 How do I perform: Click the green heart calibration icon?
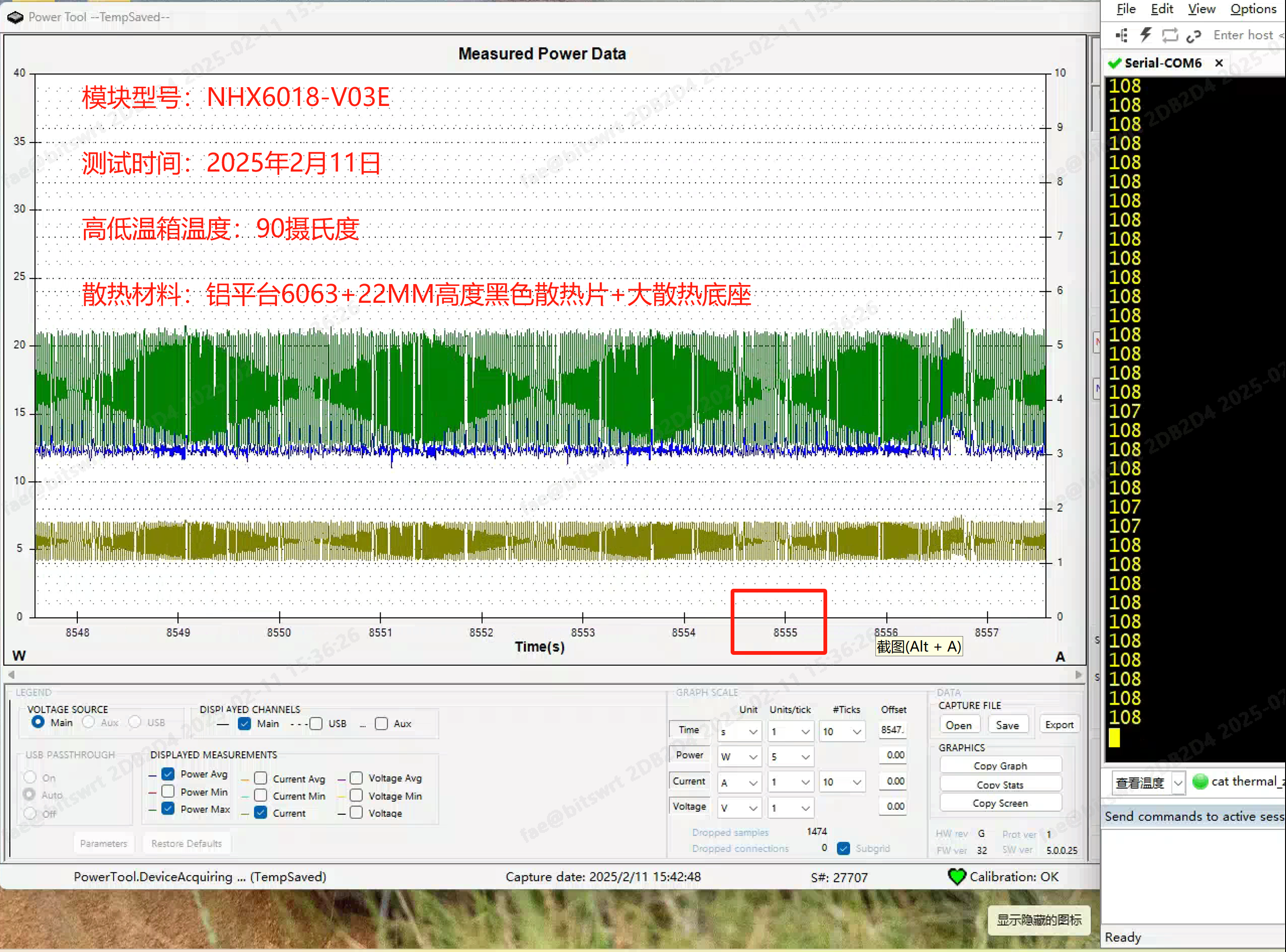(957, 877)
